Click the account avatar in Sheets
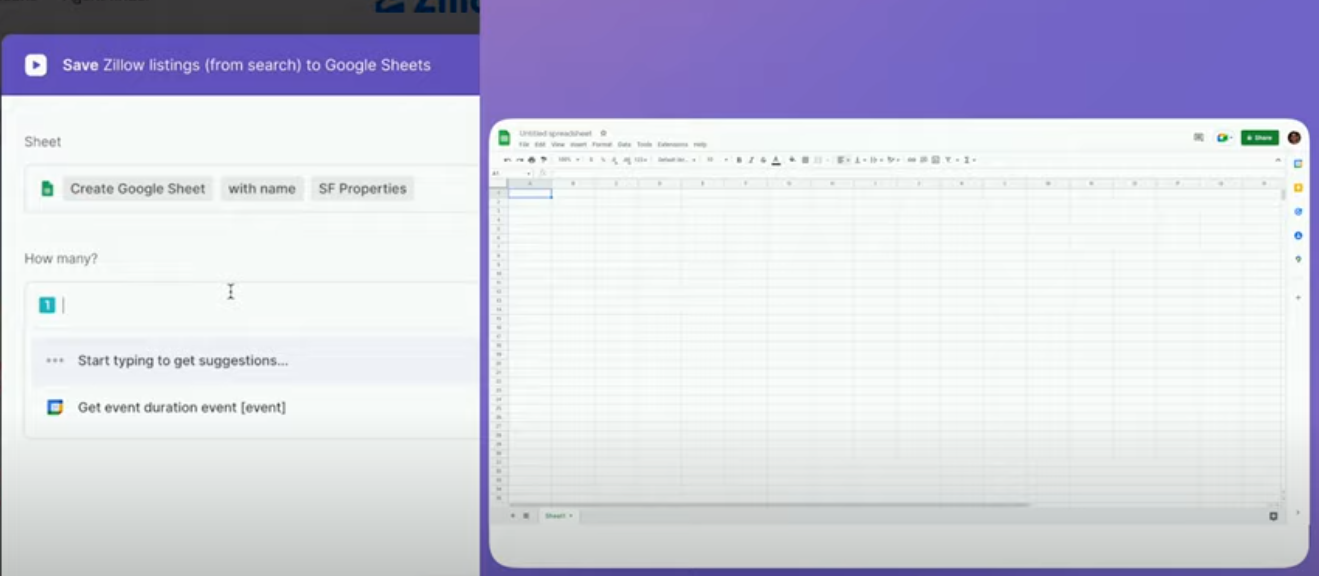Screen dimensions: 1319x576 point(1294,137)
